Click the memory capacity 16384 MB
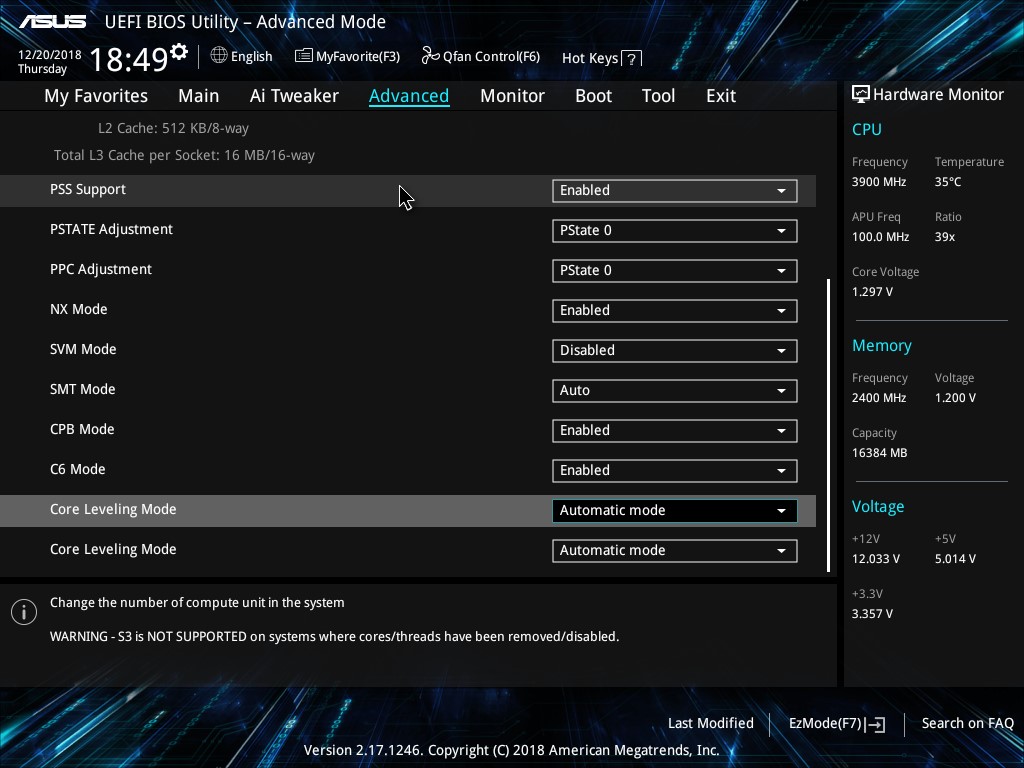 click(880, 453)
